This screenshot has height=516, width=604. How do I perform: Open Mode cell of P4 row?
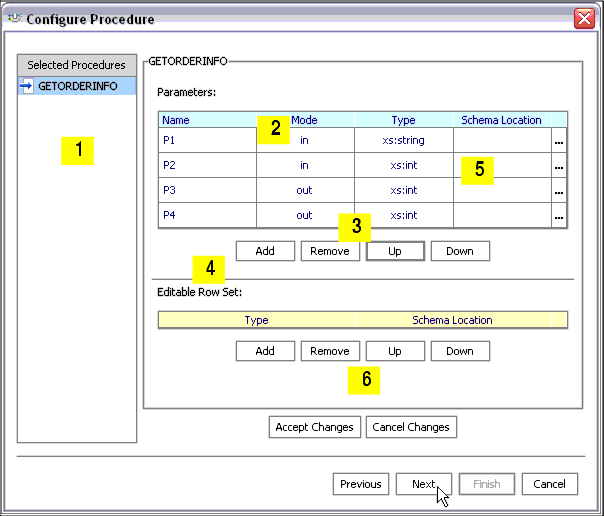[305, 215]
